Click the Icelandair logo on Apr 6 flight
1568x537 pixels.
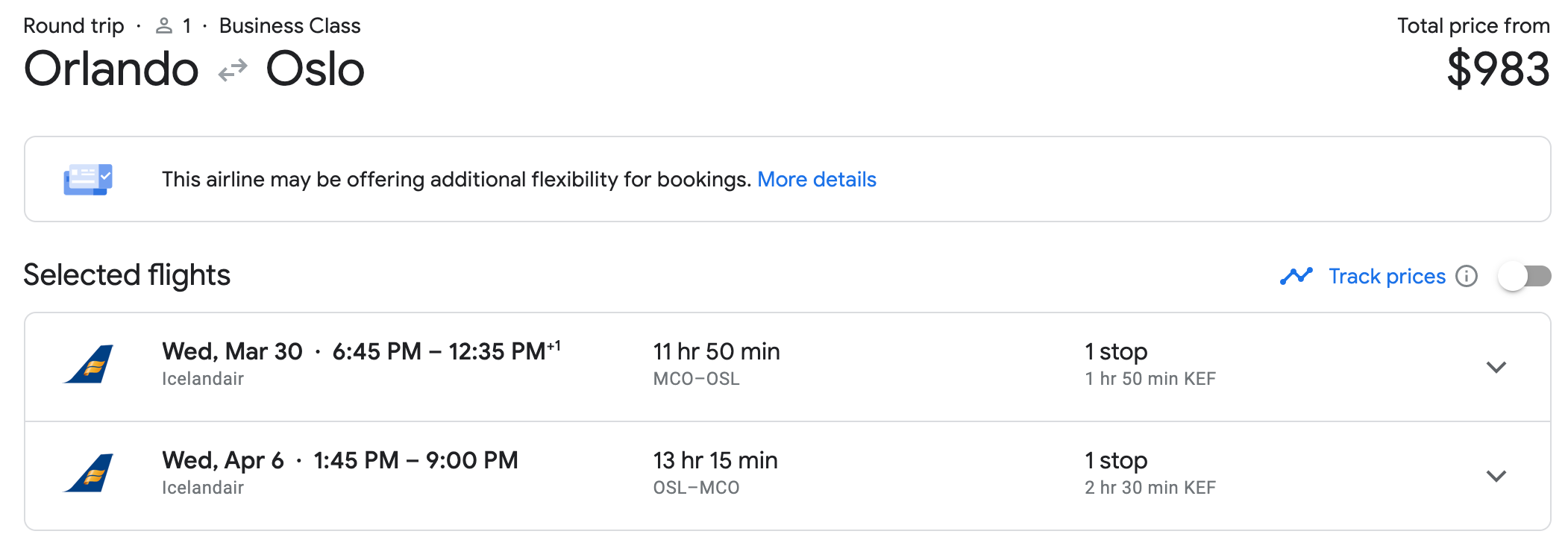pyautogui.click(x=89, y=473)
